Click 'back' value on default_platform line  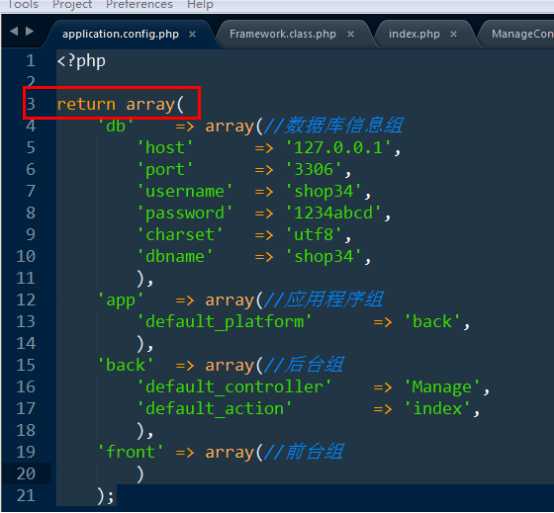pyautogui.click(x=432, y=322)
